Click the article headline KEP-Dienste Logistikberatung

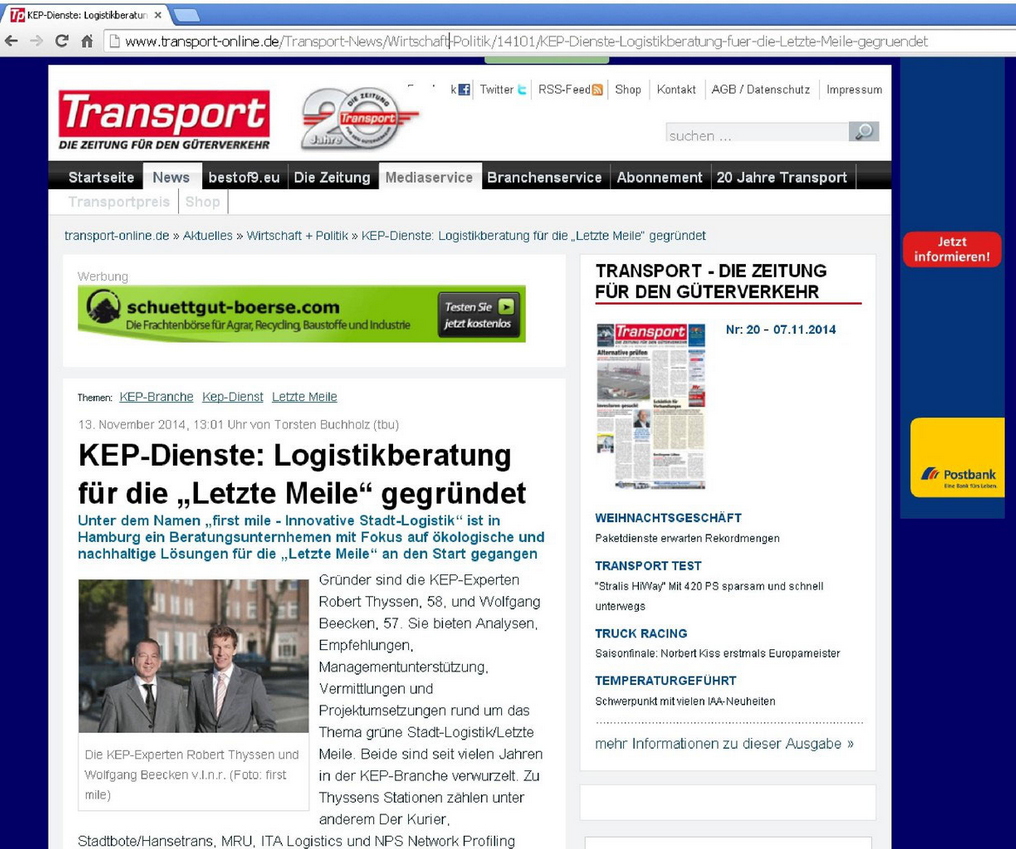tap(302, 474)
